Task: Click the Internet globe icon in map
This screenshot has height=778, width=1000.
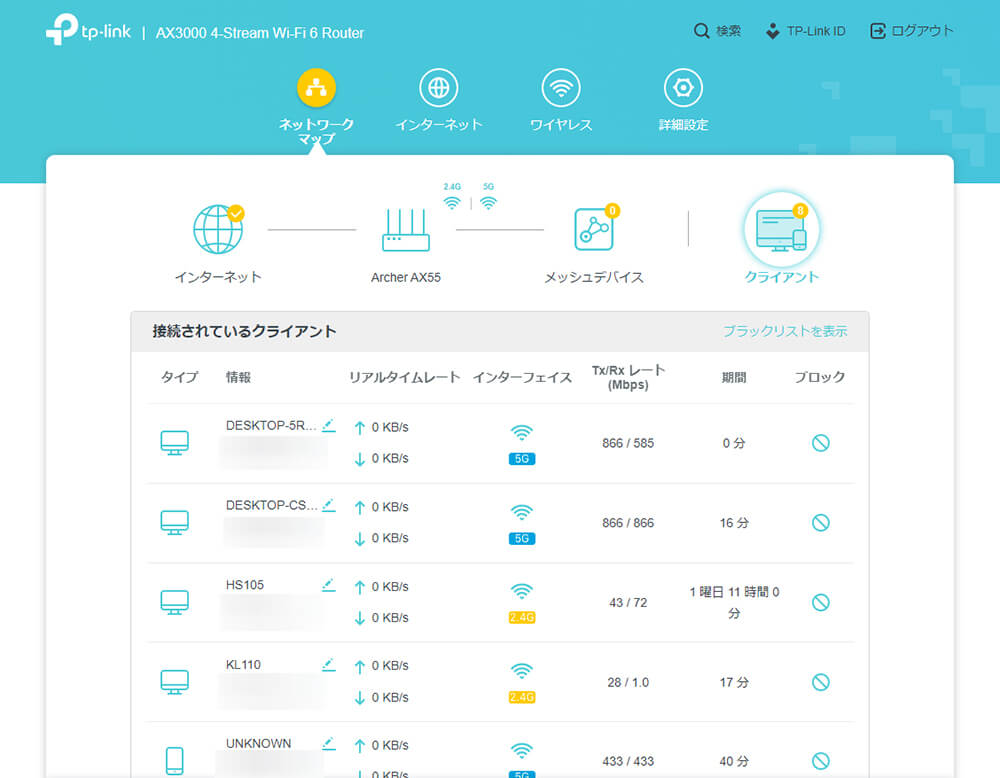Action: (218, 229)
